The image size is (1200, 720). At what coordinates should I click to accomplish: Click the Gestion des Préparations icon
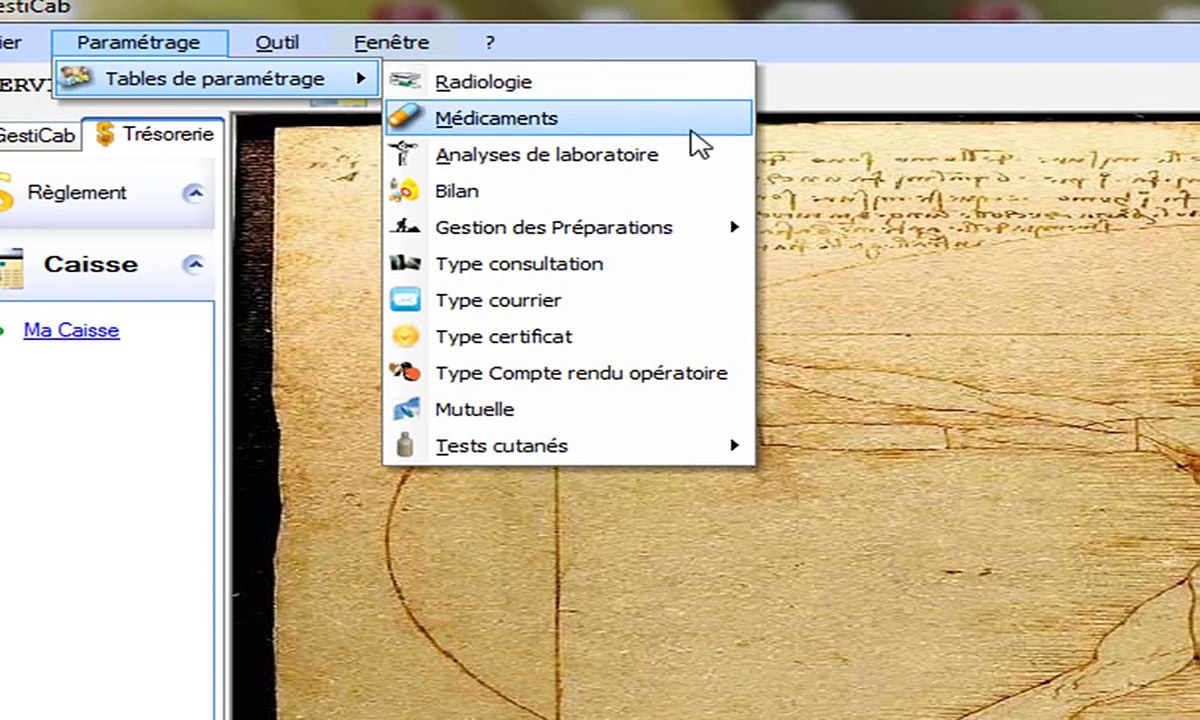405,227
